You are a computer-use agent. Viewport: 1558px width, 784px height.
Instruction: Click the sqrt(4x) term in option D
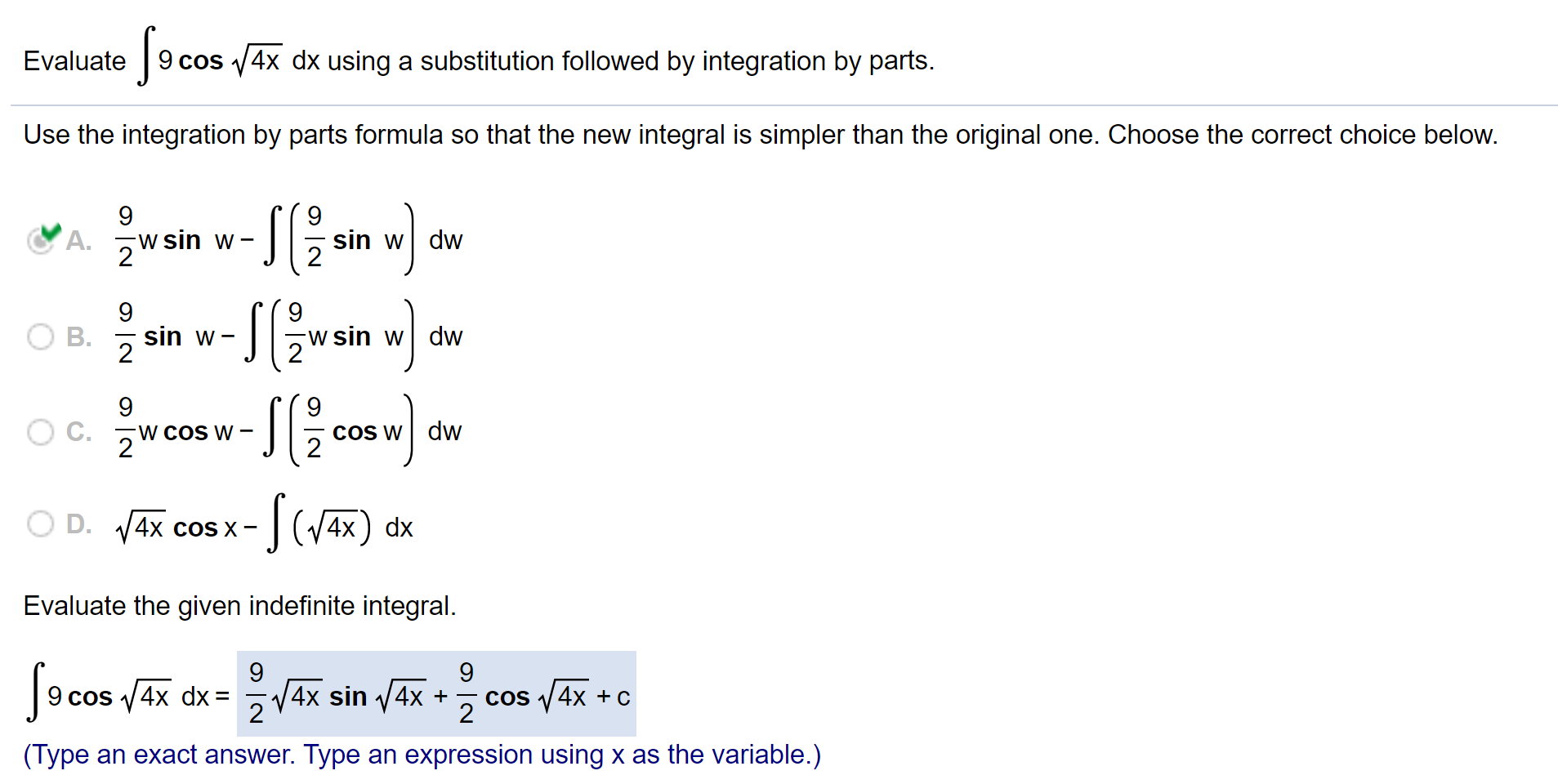[x=139, y=527]
